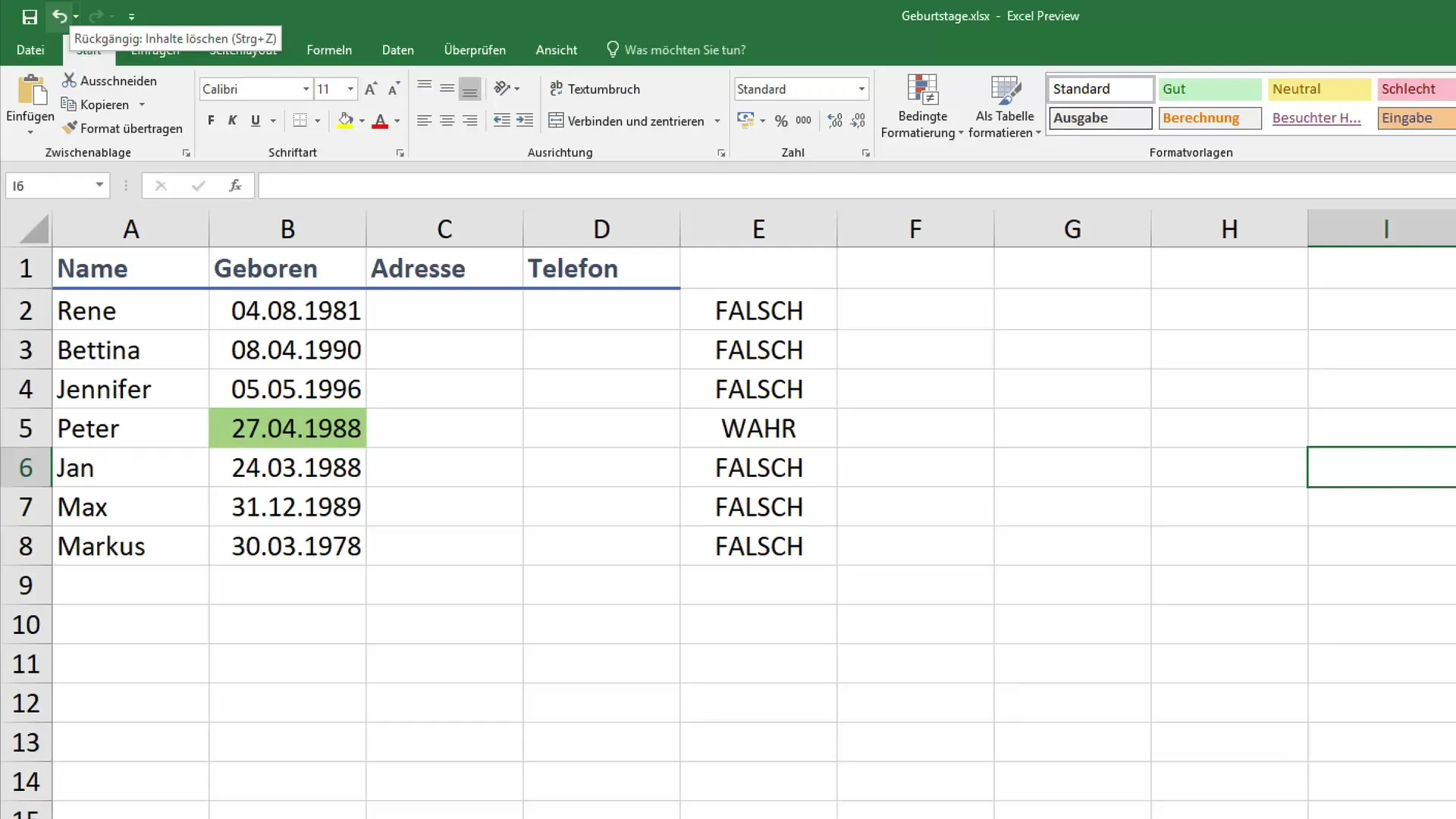Open the Daten ribbon tab
The width and height of the screenshot is (1456, 819).
(398, 50)
